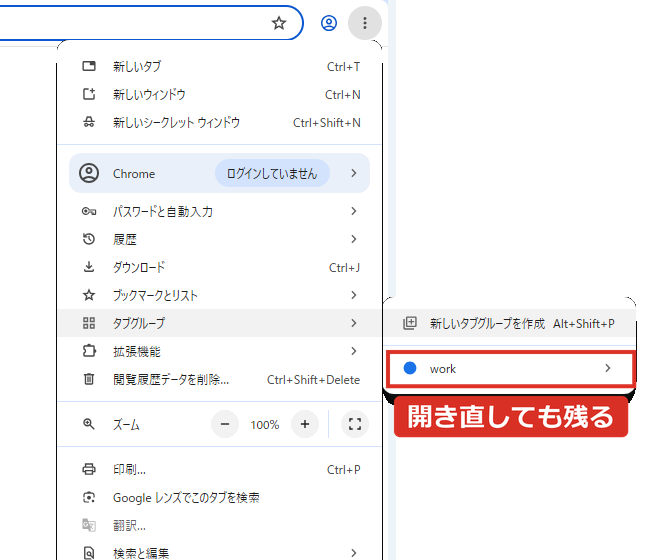
Task: Click the Google Lens icon in menu
Action: (89, 497)
